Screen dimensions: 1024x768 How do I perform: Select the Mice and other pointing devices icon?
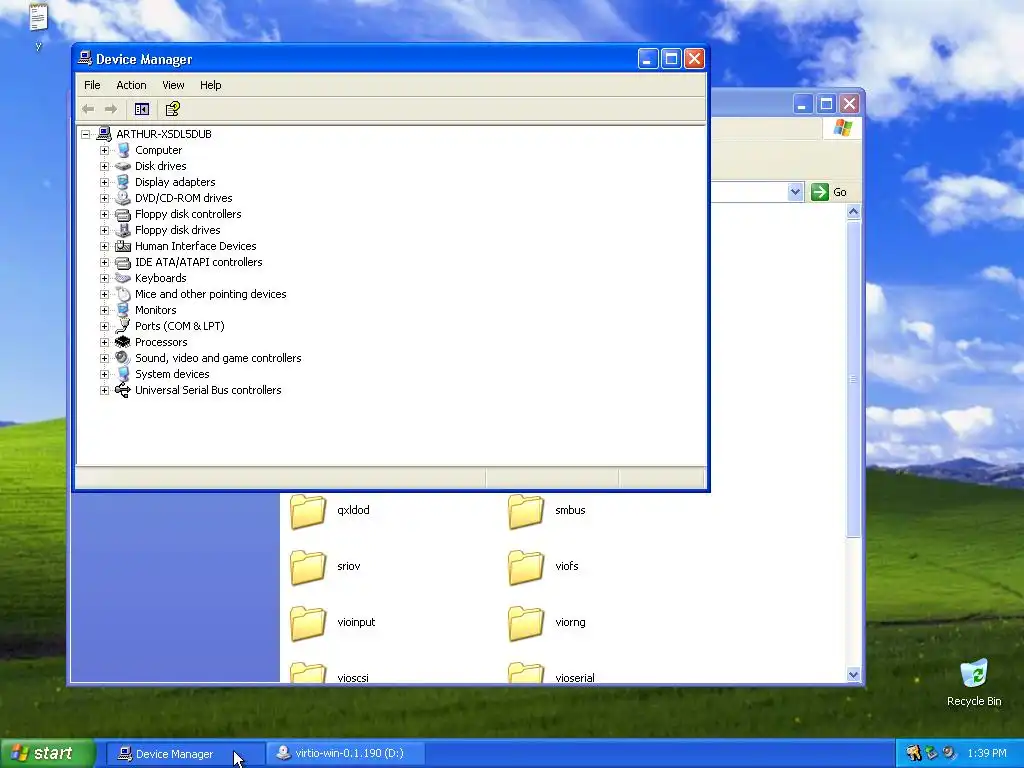[x=123, y=294]
